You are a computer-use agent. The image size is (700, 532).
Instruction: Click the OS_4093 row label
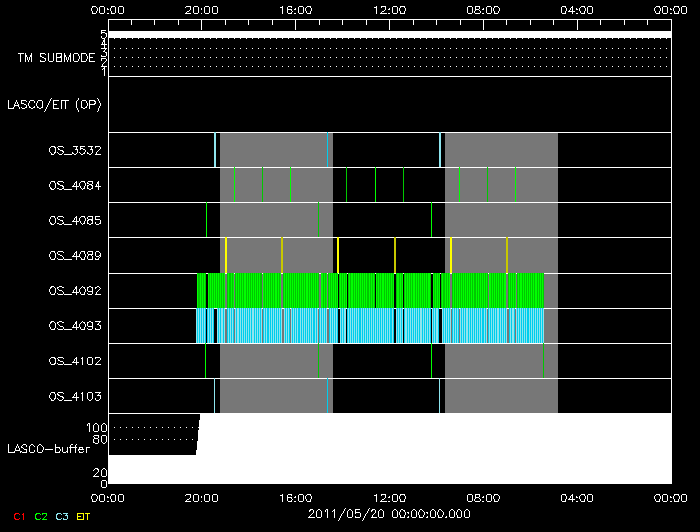(x=75, y=326)
